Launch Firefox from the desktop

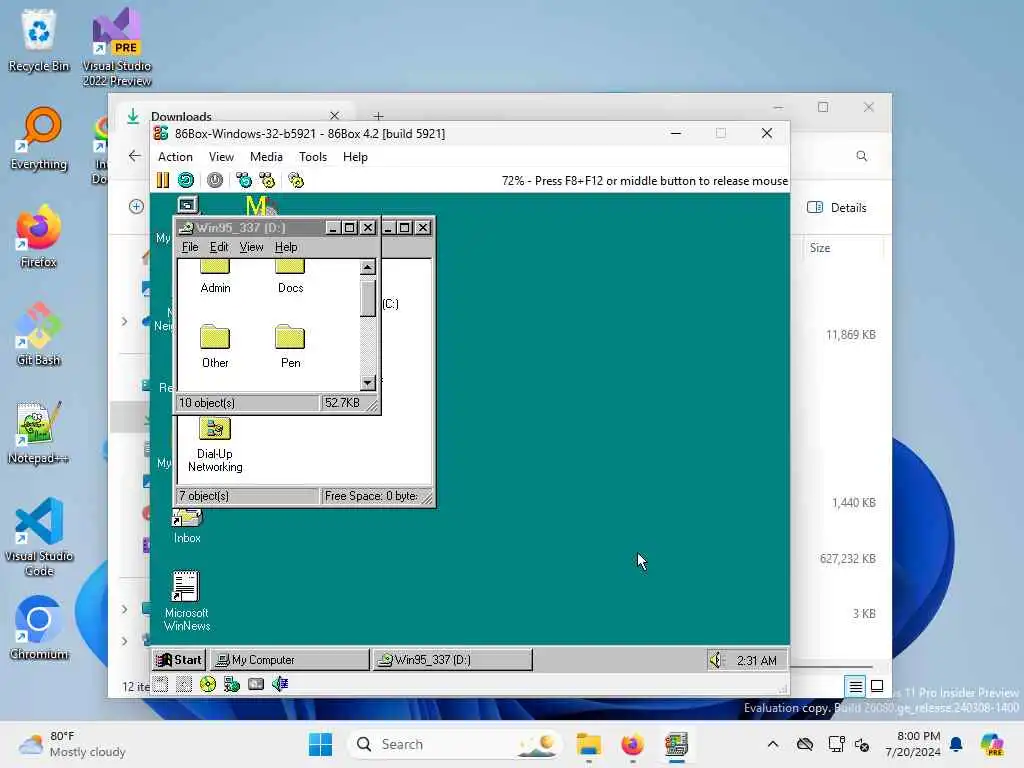pos(39,236)
